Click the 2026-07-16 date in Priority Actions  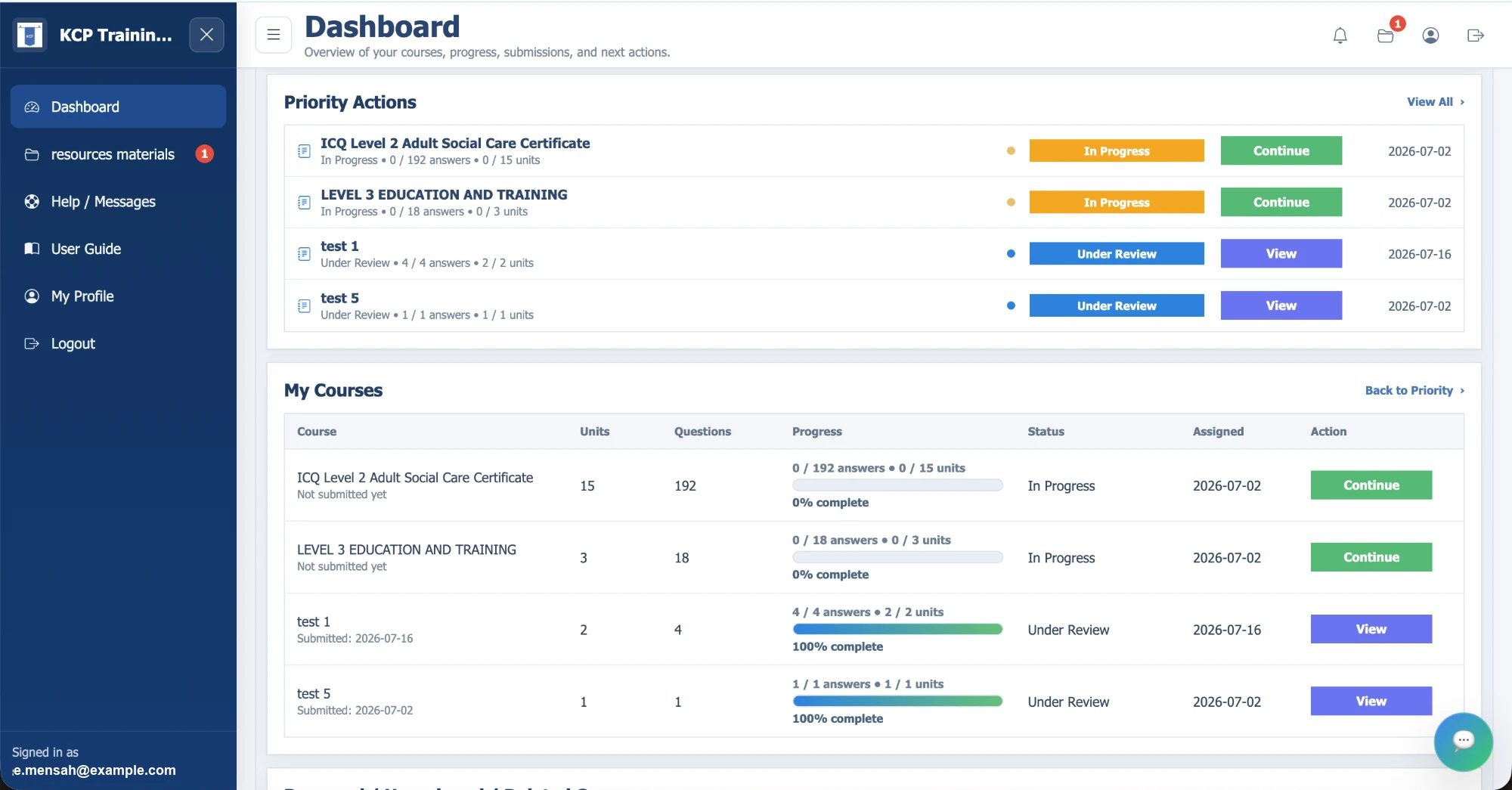1419,254
